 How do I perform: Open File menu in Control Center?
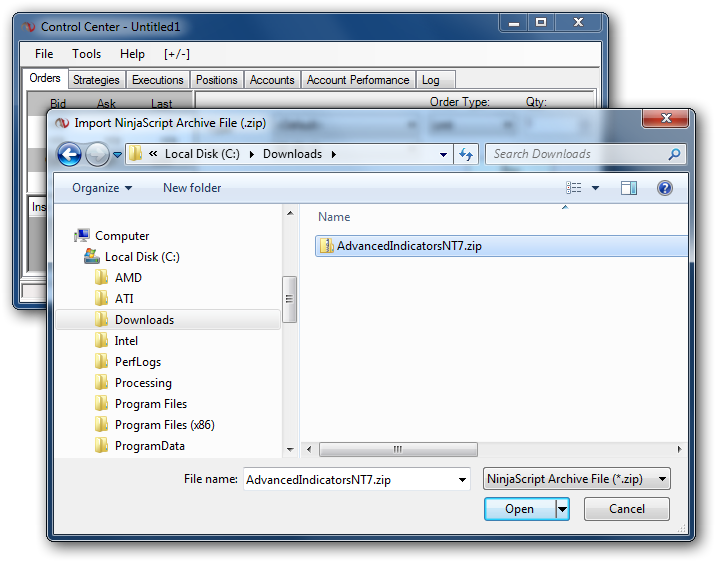tap(44, 54)
